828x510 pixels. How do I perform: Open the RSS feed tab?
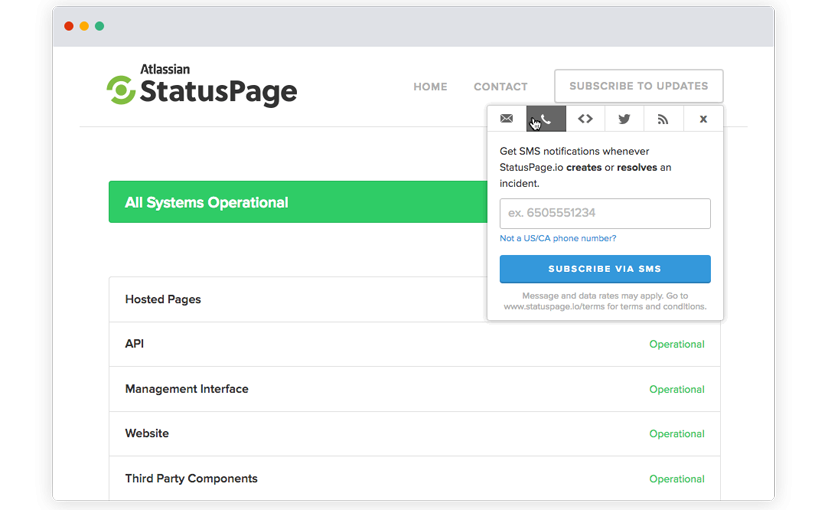click(663, 119)
